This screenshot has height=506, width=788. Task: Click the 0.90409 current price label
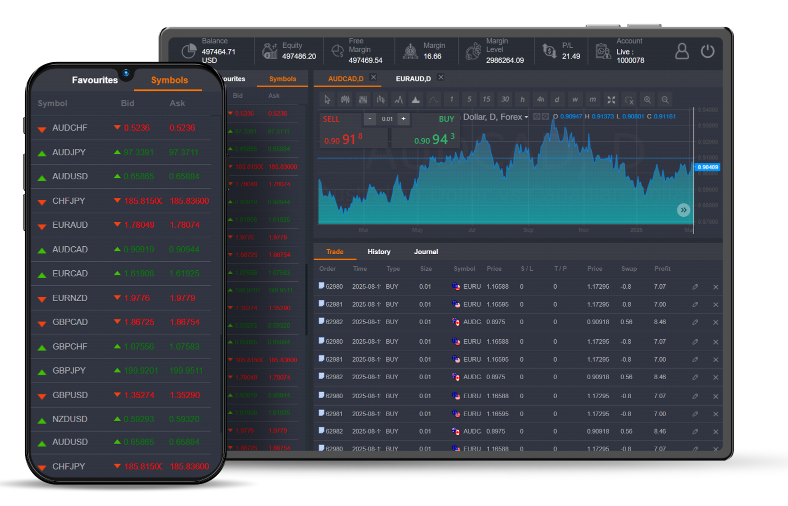(x=707, y=167)
